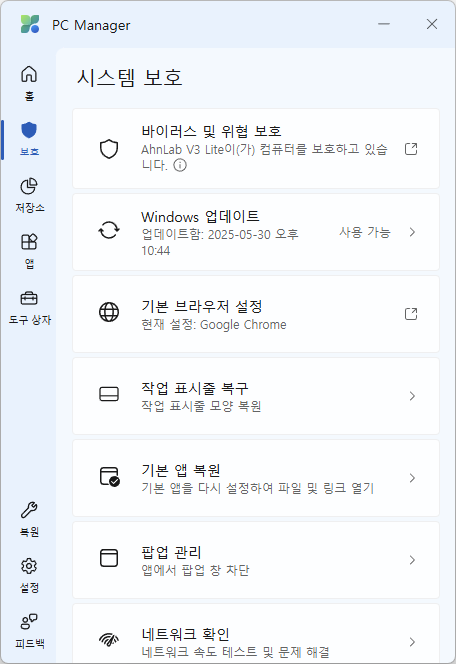Open external link icon for virus protection
Image resolution: width=456 pixels, height=664 pixels.
tap(411, 149)
